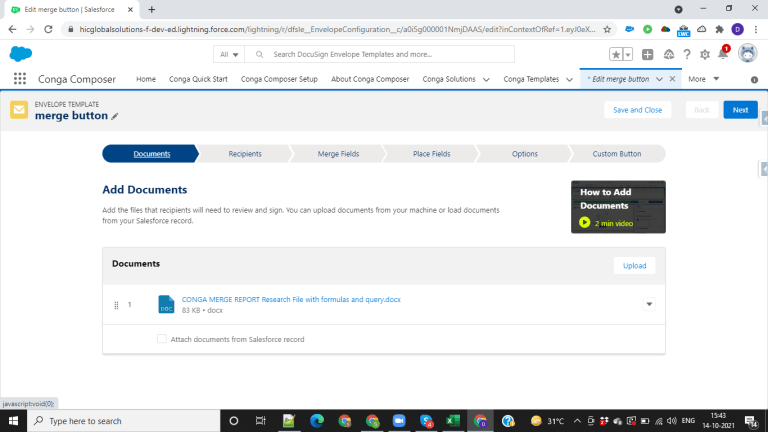Open Microsoft Edge from taskbar
Viewport: 768px width, 432px height.
[x=316, y=421]
